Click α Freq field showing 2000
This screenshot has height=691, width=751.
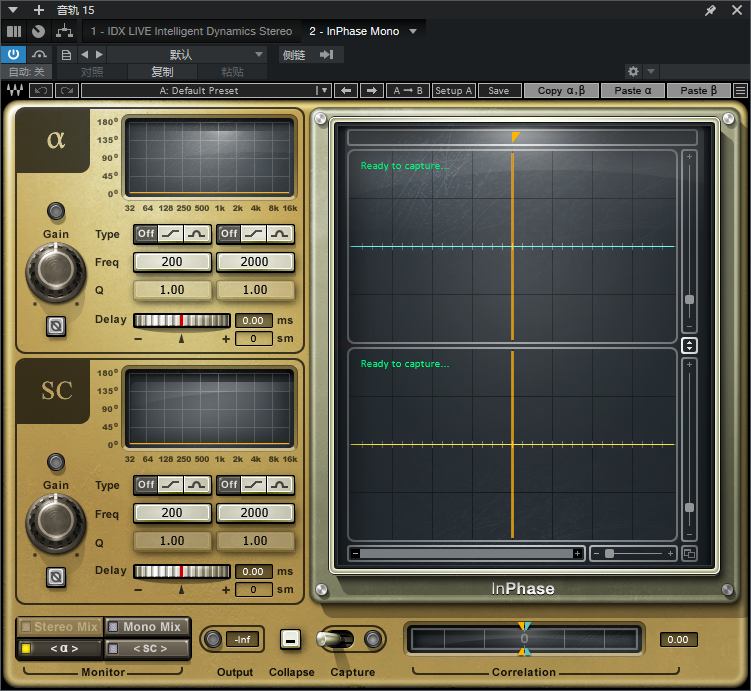tap(255, 262)
